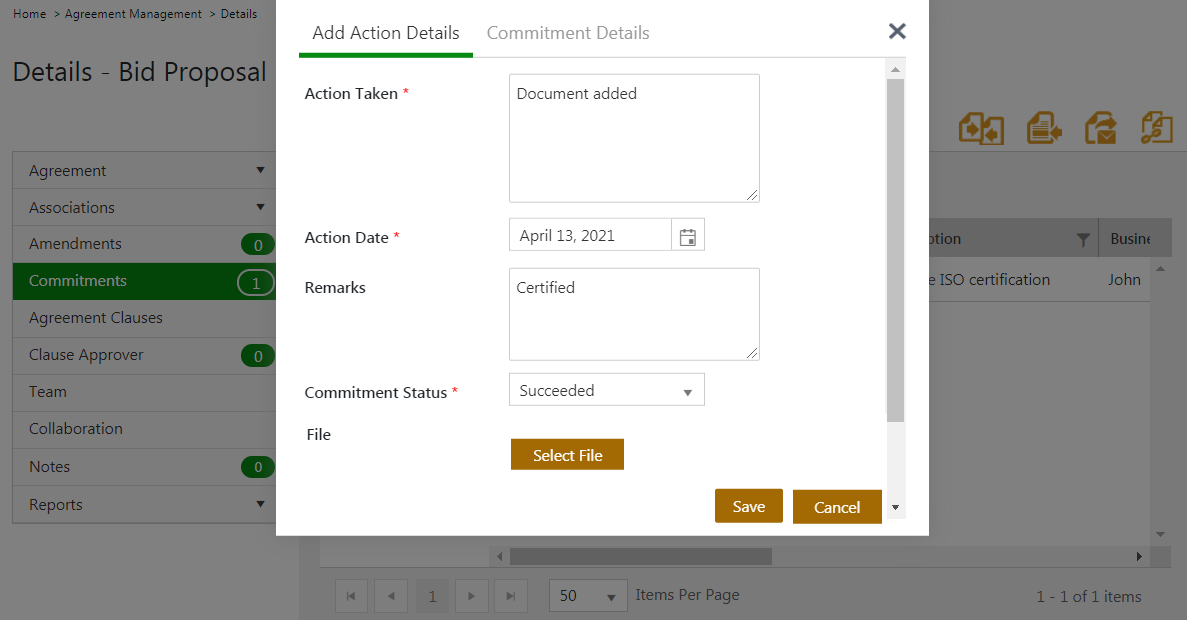
Task: Click the dialog's vertical scrollbar thumb
Action: click(x=895, y=250)
